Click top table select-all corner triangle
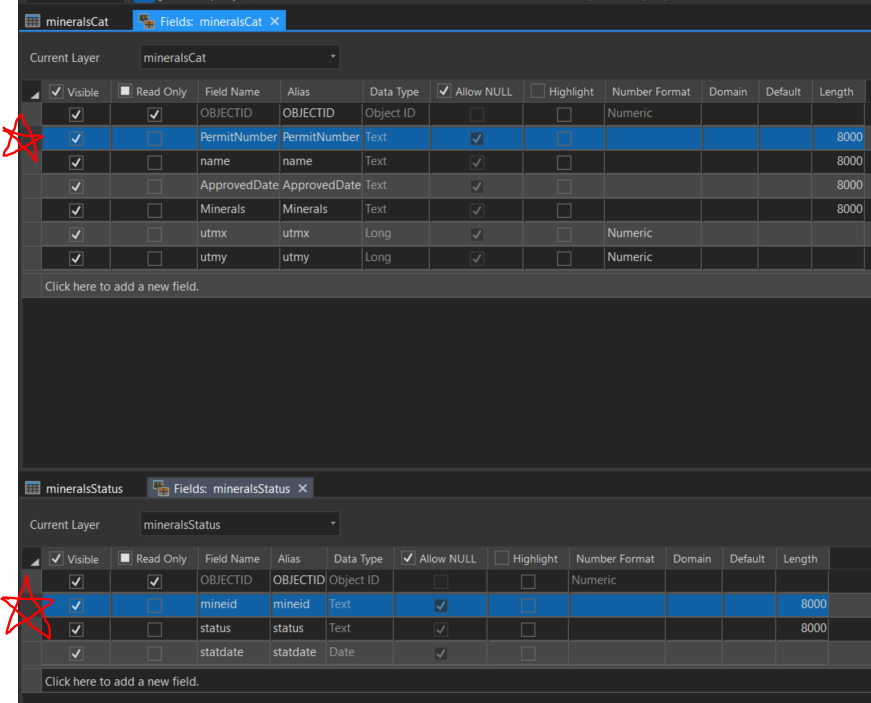The image size is (871, 703). pyautogui.click(x=35, y=93)
